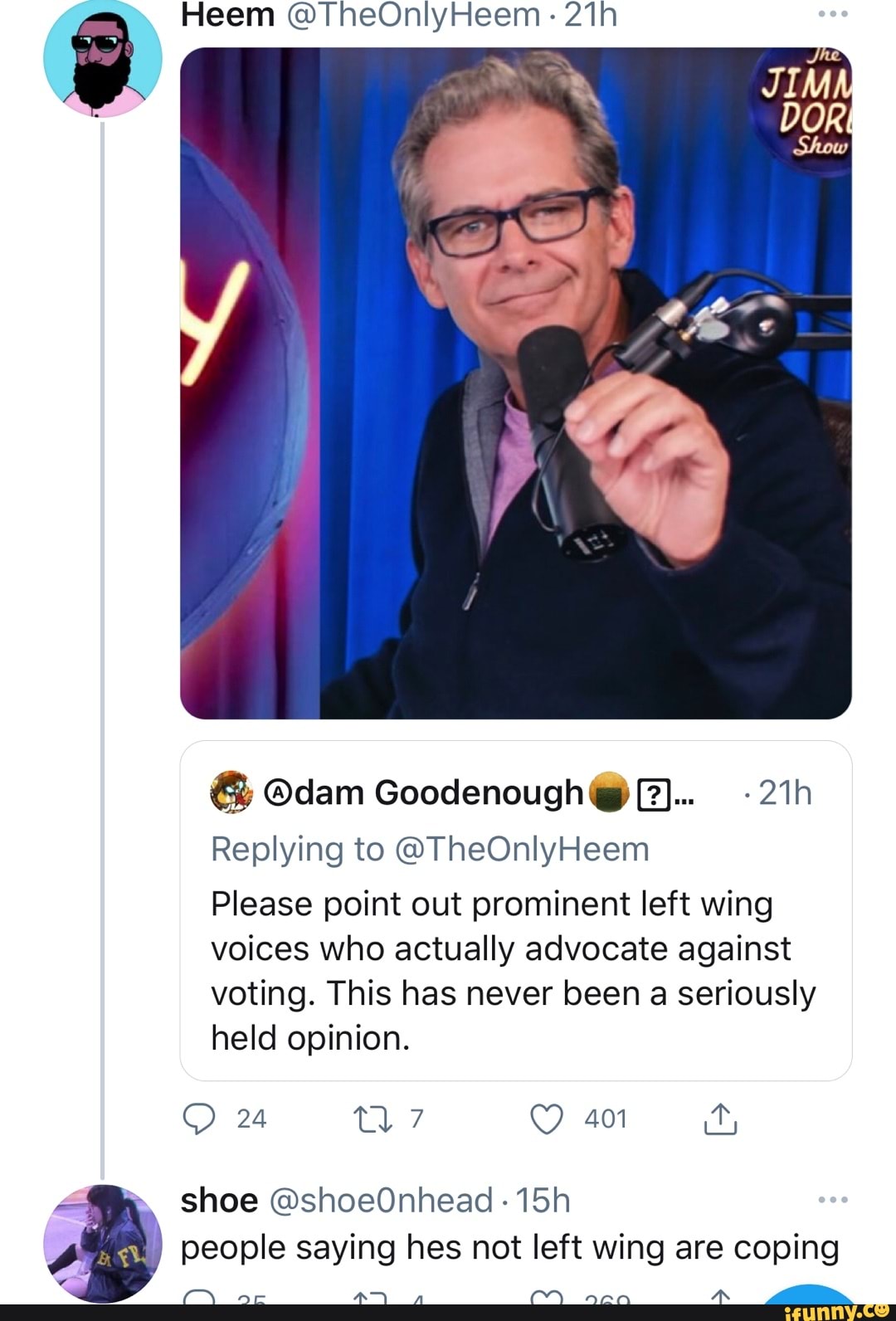The height and width of the screenshot is (1321, 896).
Task: Open the @TheOnlyHeem link in the quoted reply
Action: click(x=522, y=849)
